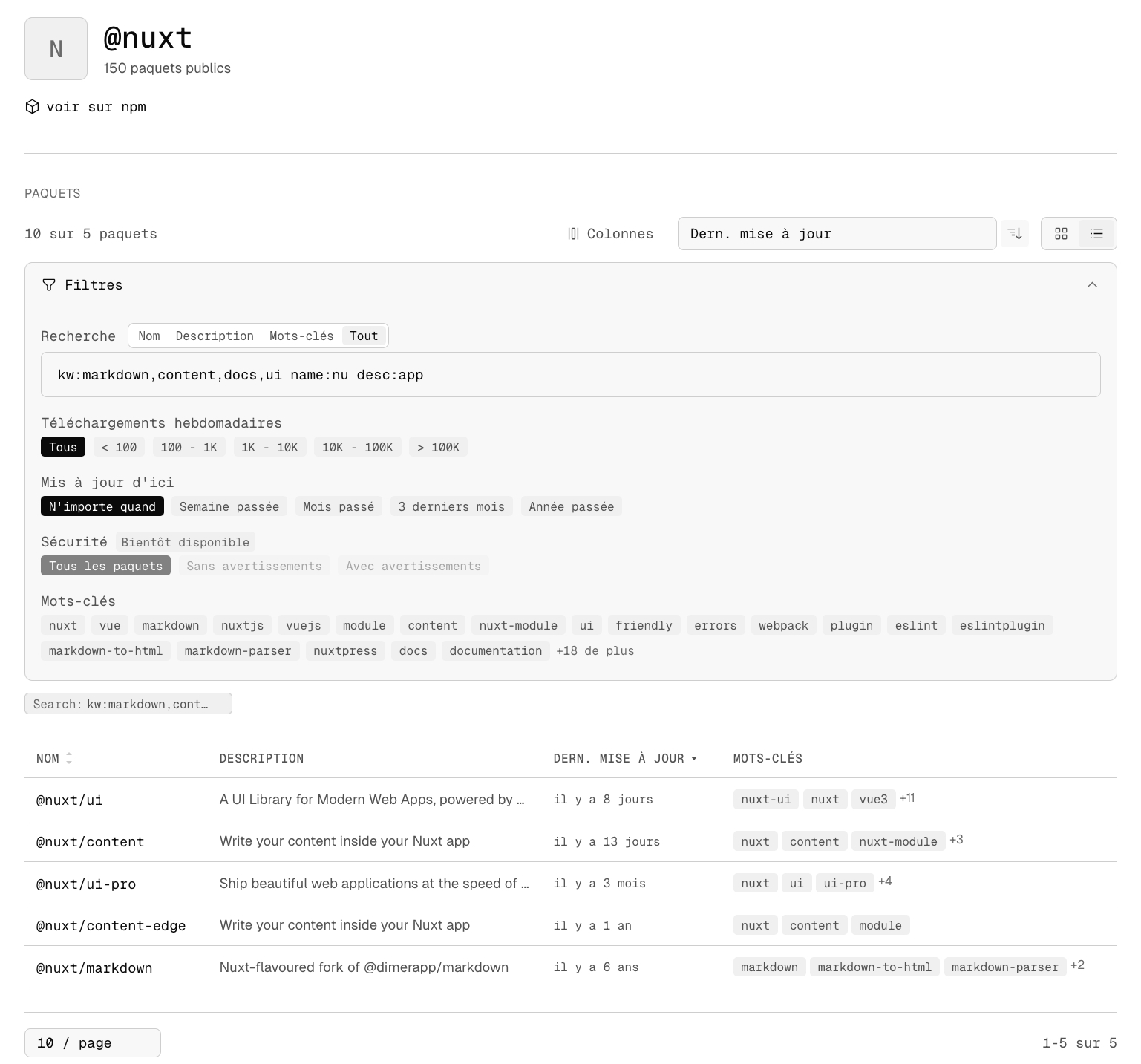Screen dimensions: 1141x1064
Task: Select the 'Description' search scope tab
Action: coord(215,336)
